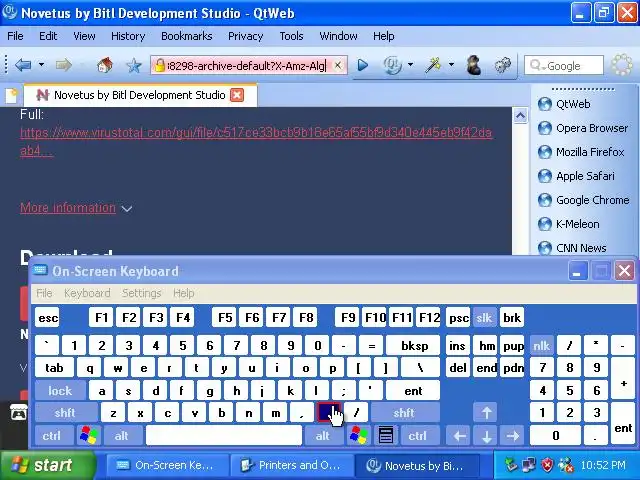640x480 pixels.
Task: Click the context menu key icon
Action: (x=386, y=436)
